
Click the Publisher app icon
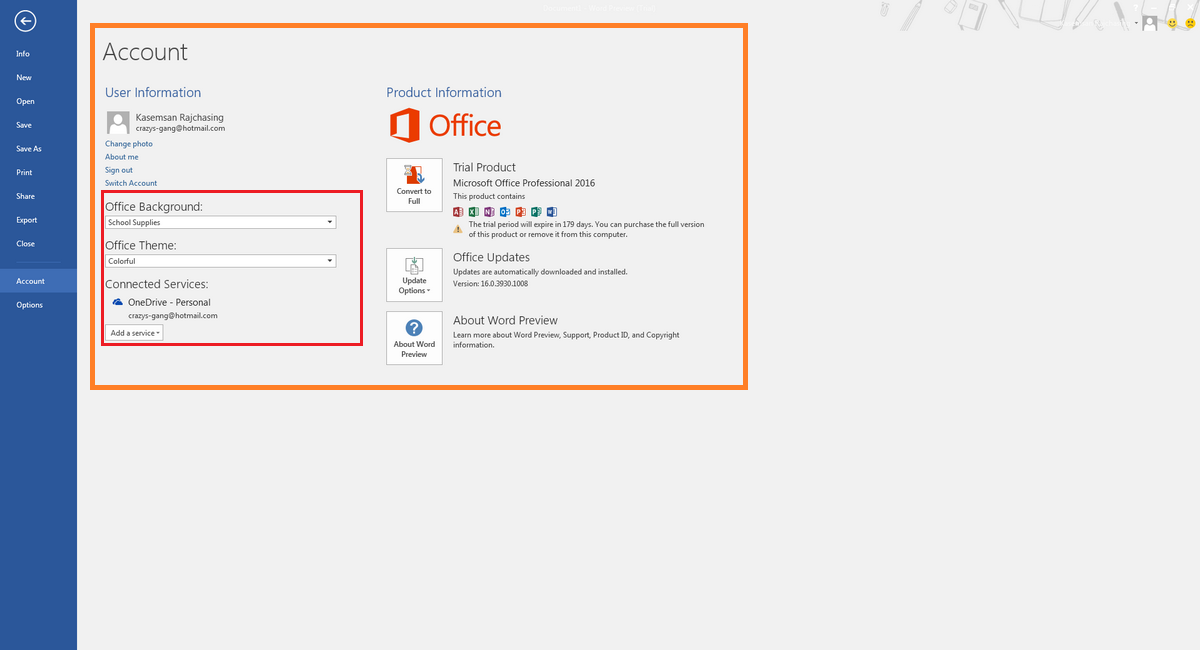tap(536, 212)
